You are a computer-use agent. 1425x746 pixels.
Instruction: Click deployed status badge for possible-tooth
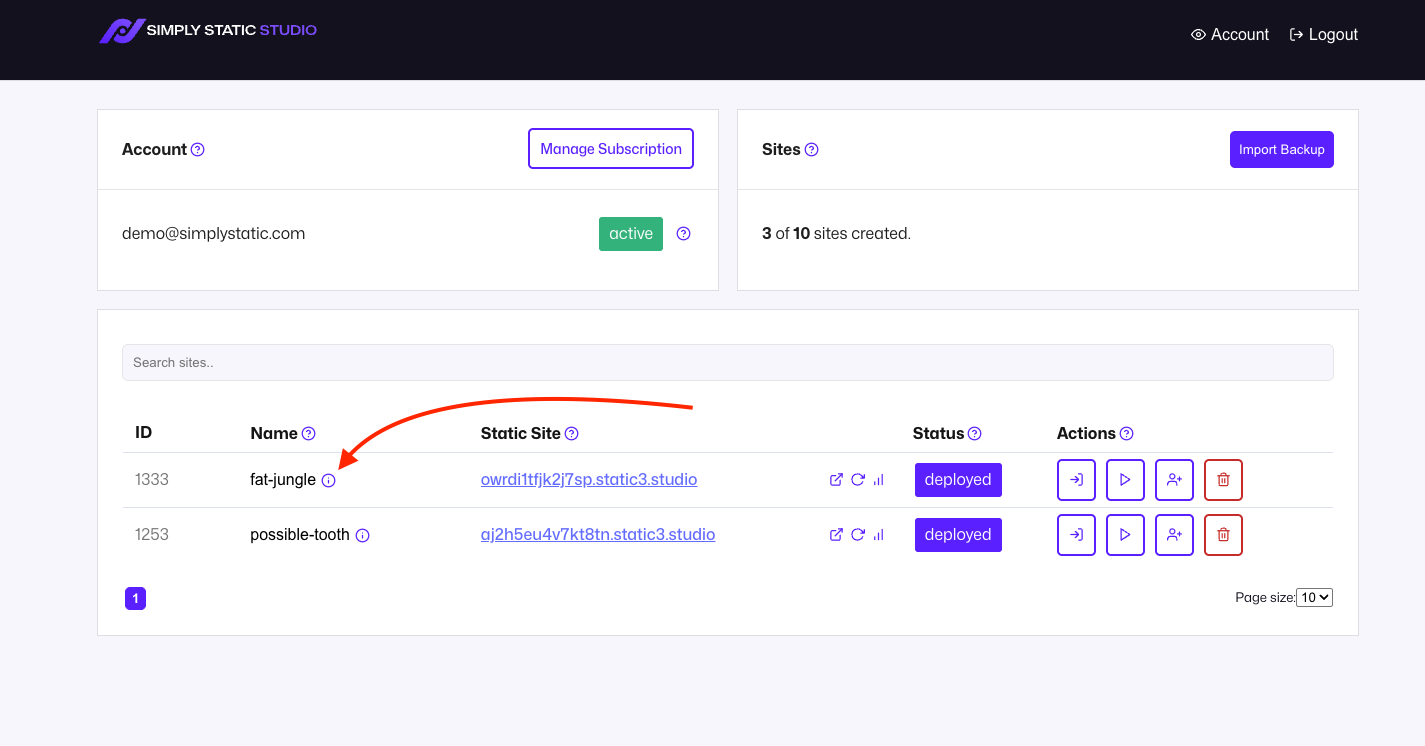pyautogui.click(x=958, y=535)
